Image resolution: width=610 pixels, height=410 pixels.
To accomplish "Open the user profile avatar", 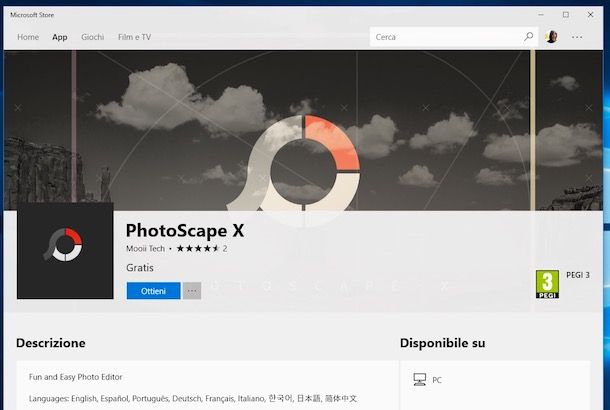I will point(551,37).
